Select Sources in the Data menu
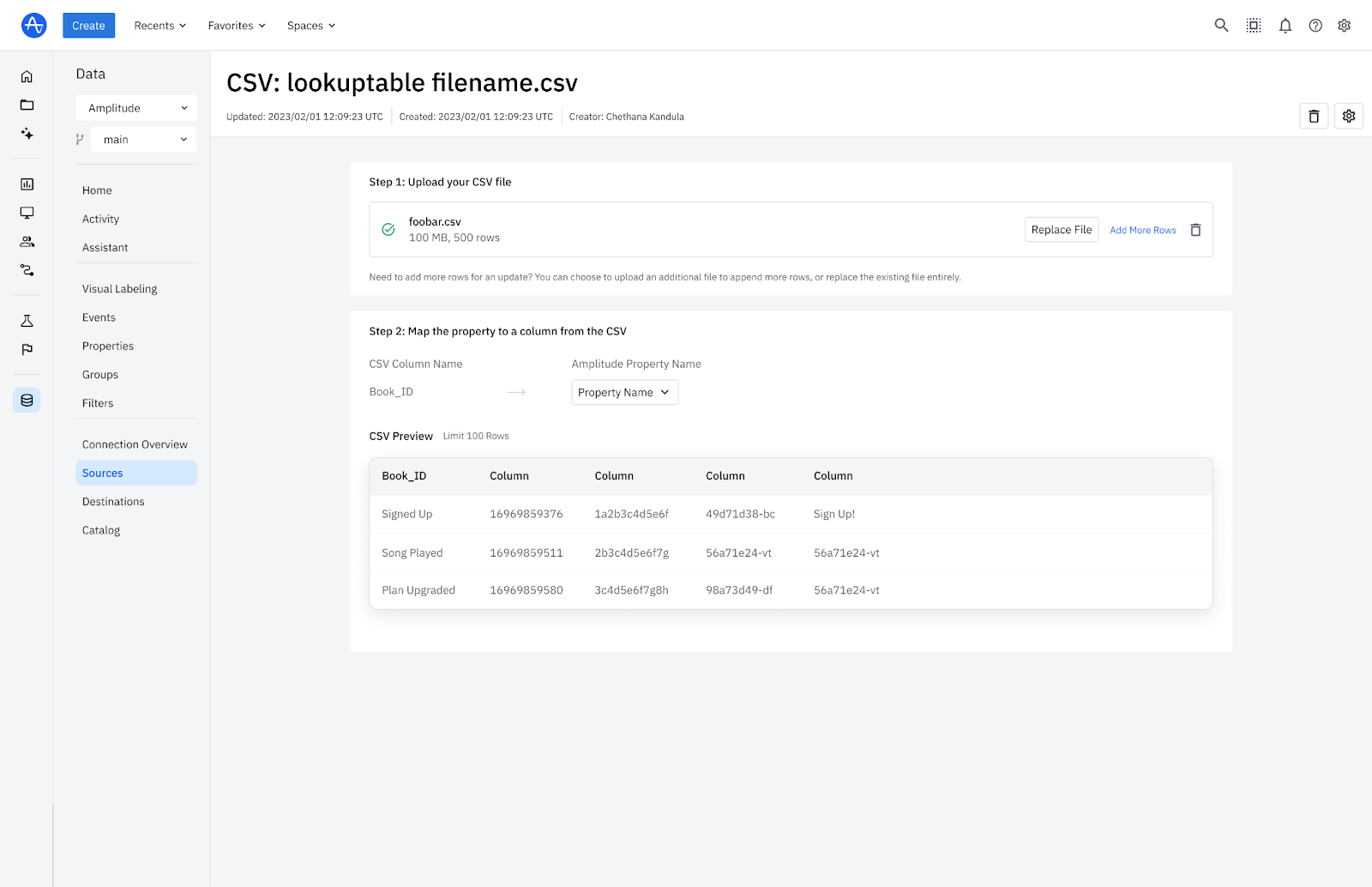 [x=136, y=473]
